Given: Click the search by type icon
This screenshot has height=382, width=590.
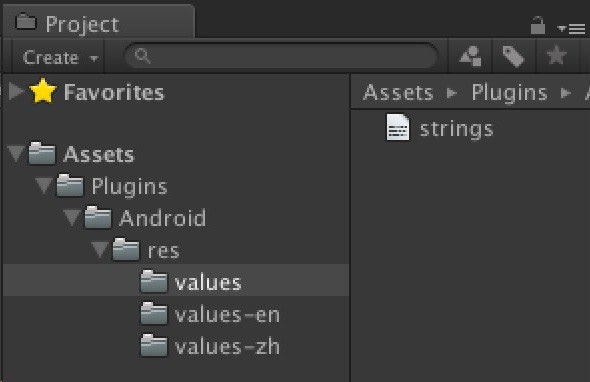Looking at the screenshot, I should pos(470,56).
